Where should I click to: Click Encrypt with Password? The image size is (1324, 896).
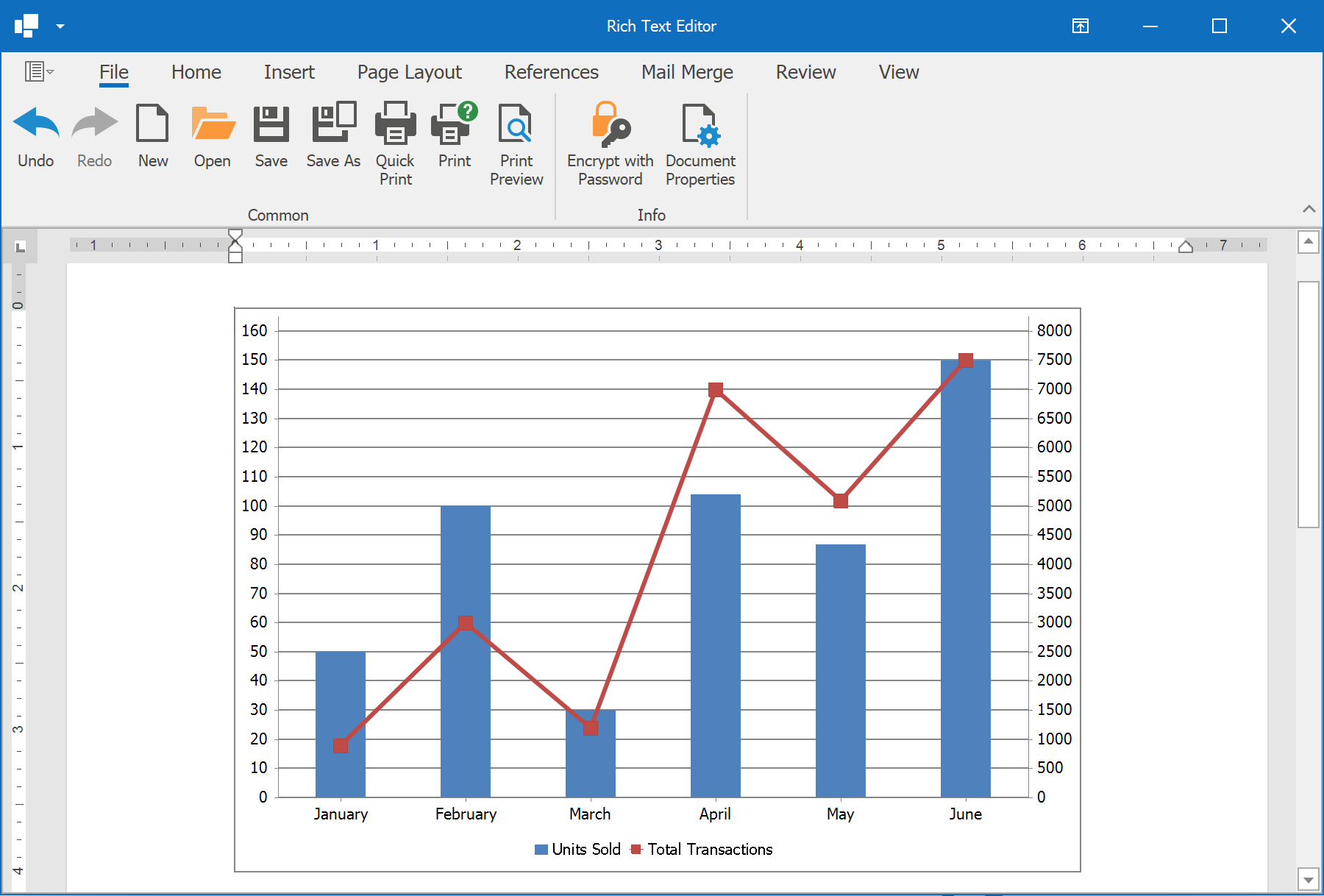(610, 124)
